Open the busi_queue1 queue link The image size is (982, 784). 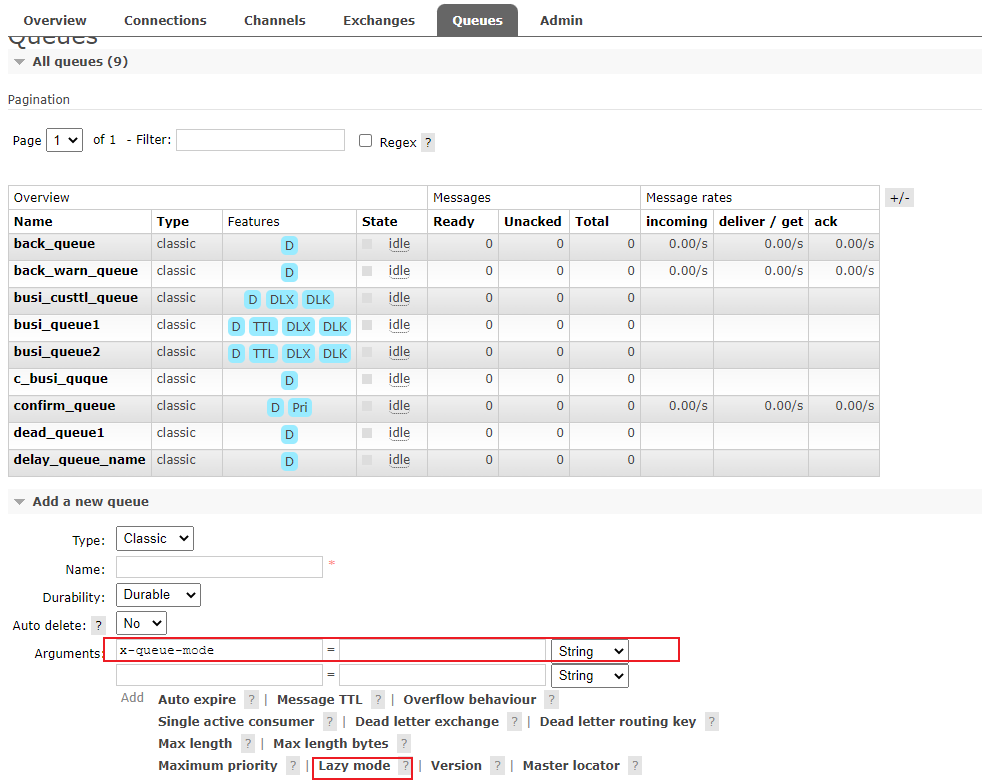click(57, 325)
